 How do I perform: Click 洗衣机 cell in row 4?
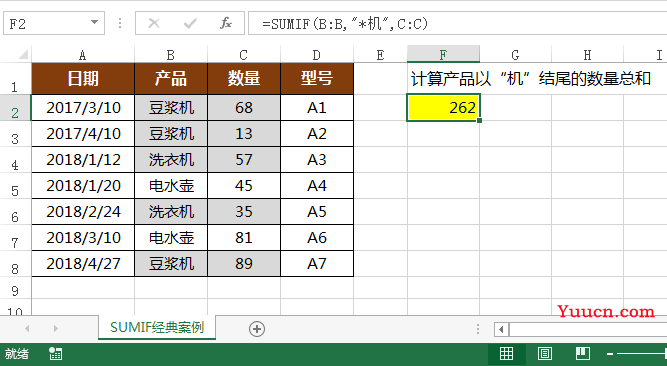tap(171, 160)
